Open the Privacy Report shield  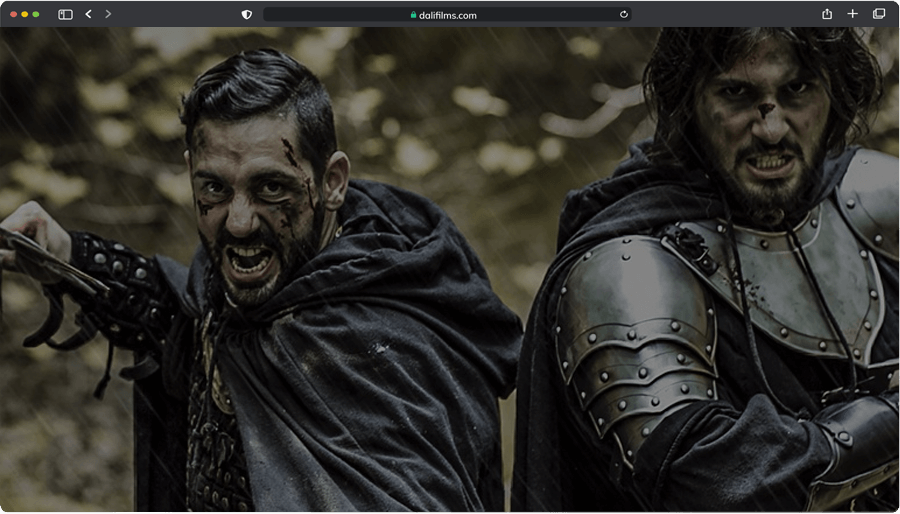247,14
